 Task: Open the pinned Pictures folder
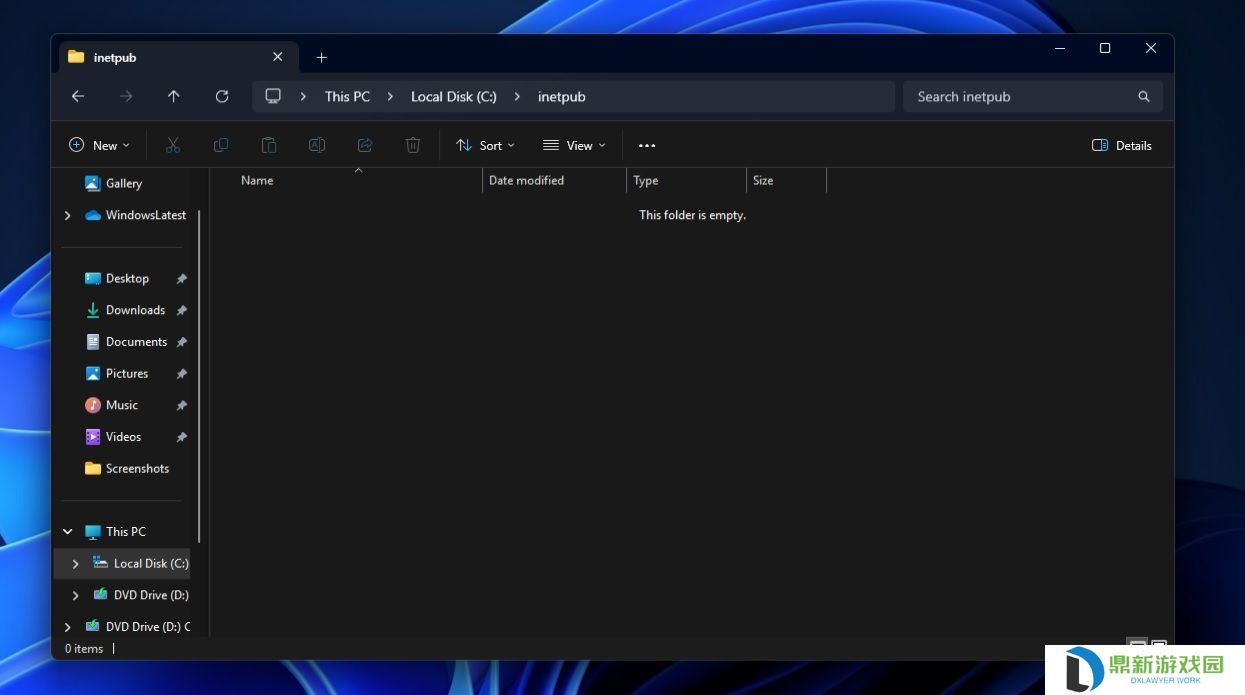[127, 373]
